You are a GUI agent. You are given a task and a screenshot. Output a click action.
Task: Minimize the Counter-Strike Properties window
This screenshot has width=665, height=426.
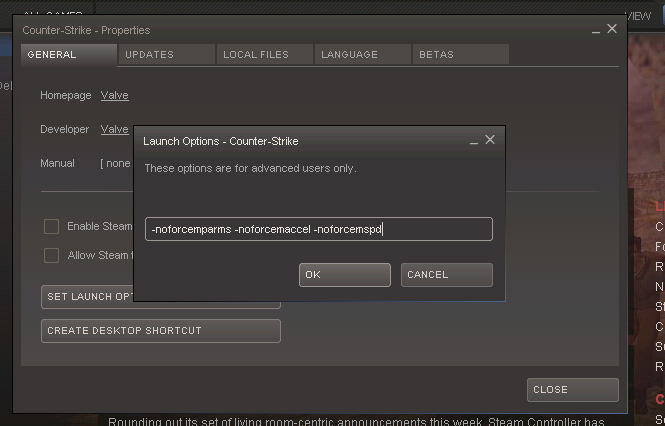(595, 31)
